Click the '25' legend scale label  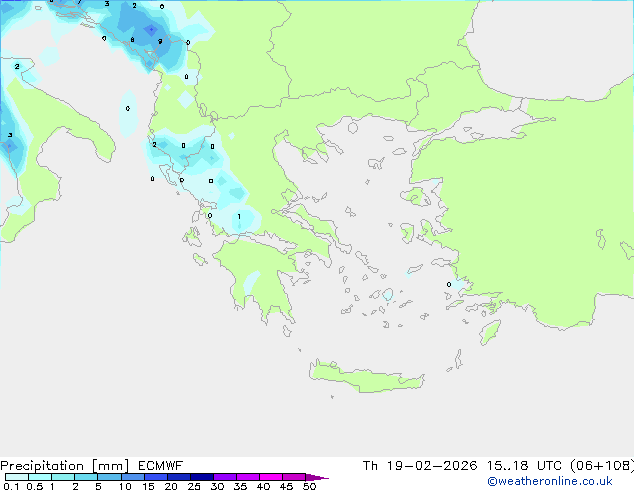[194, 486]
